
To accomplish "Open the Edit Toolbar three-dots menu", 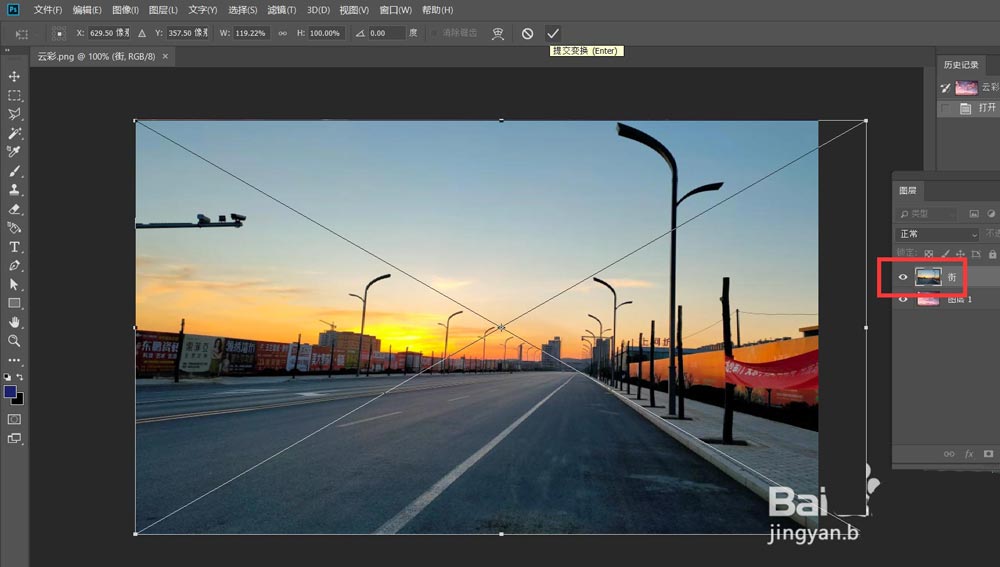I will 14,360.
